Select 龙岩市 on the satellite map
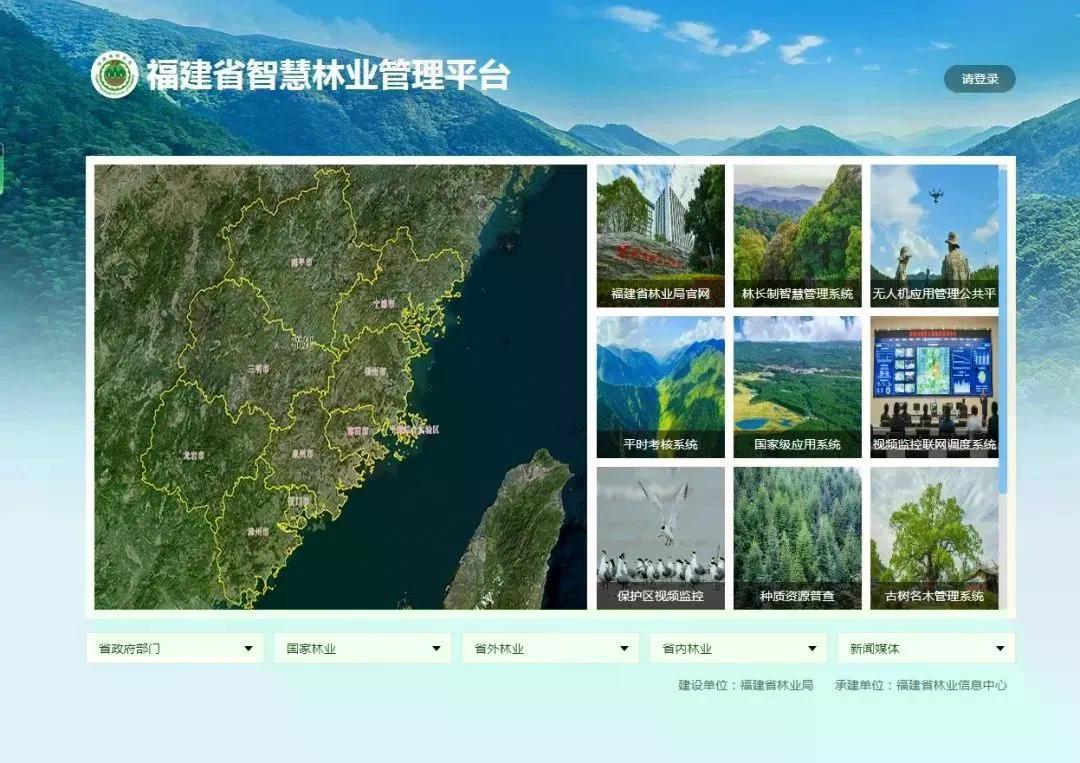1080x763 pixels. coord(194,455)
